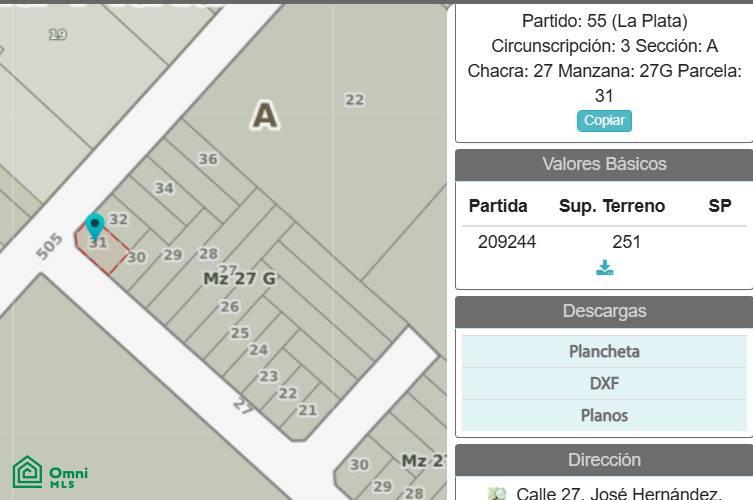Click the Copiar button
Image resolution: width=753 pixels, height=500 pixels.
pos(604,121)
